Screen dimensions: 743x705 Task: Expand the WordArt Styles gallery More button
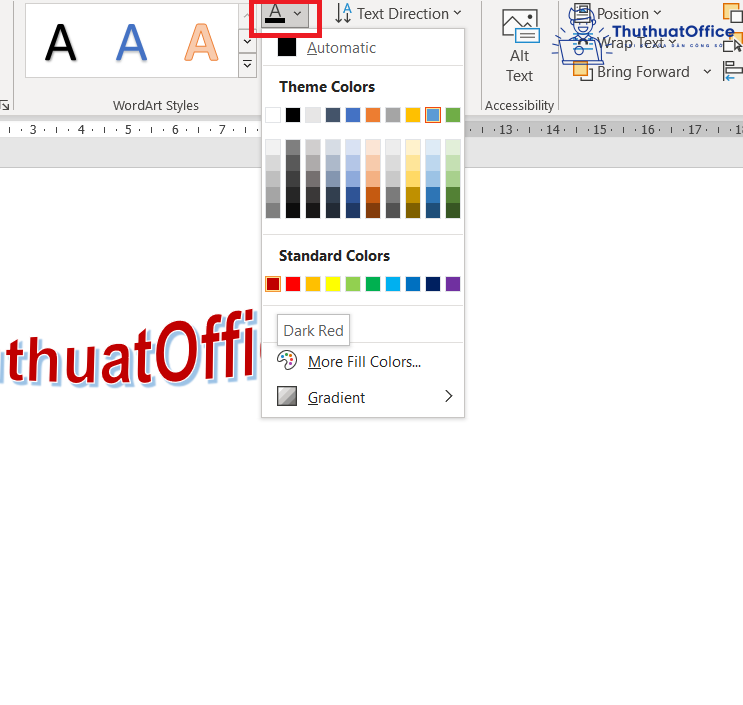pos(247,64)
